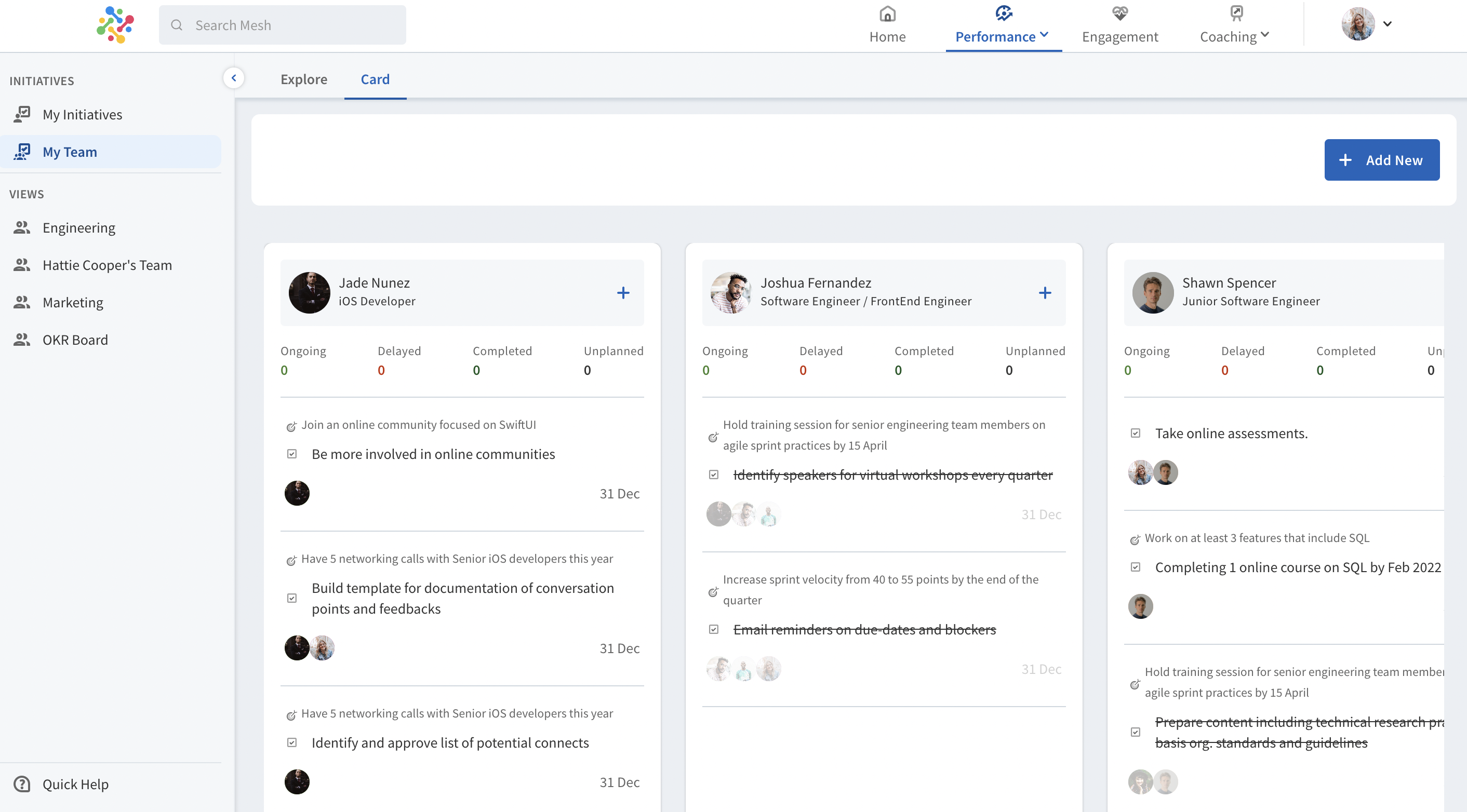Add initiative for Joshua Fernandez via plus icon

[1045, 293]
